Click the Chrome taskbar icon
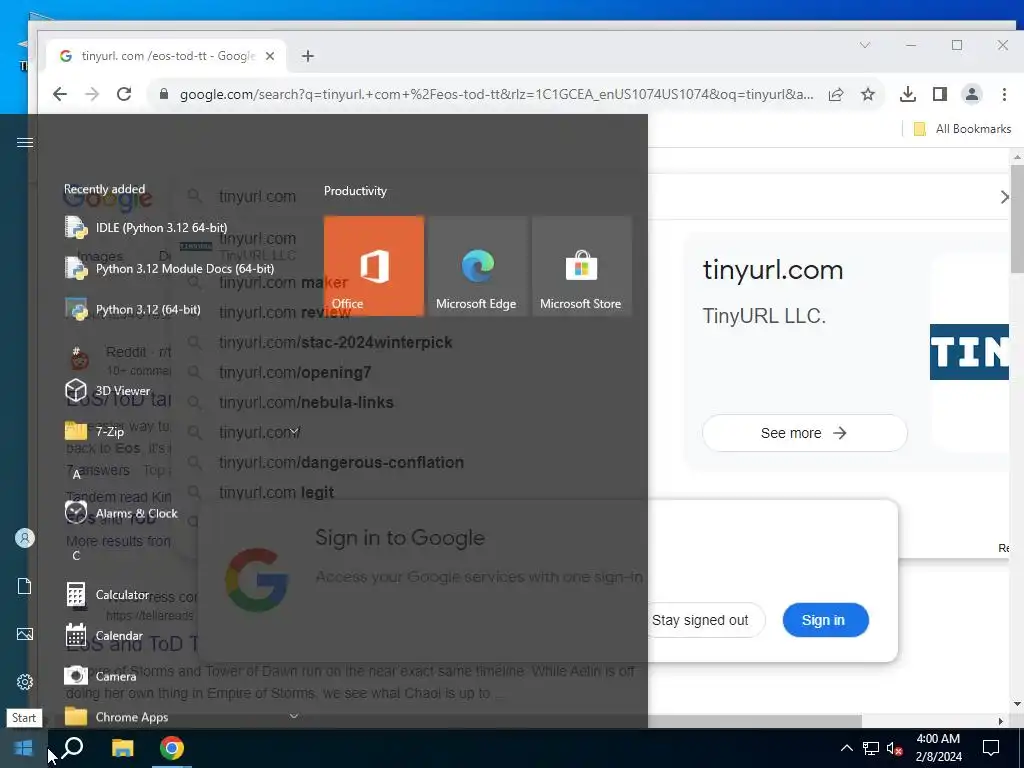Image resolution: width=1024 pixels, height=768 pixels. [x=172, y=748]
